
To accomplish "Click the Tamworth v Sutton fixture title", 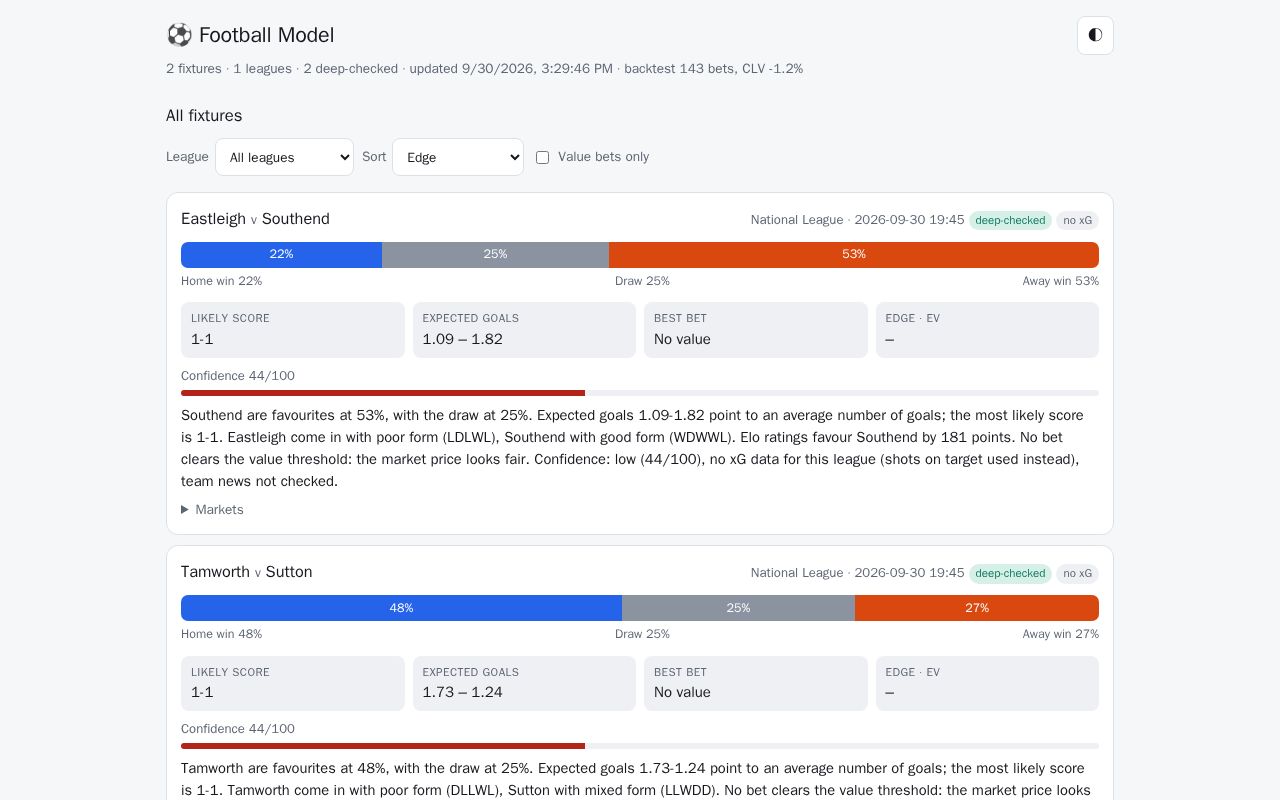I will click(247, 572).
